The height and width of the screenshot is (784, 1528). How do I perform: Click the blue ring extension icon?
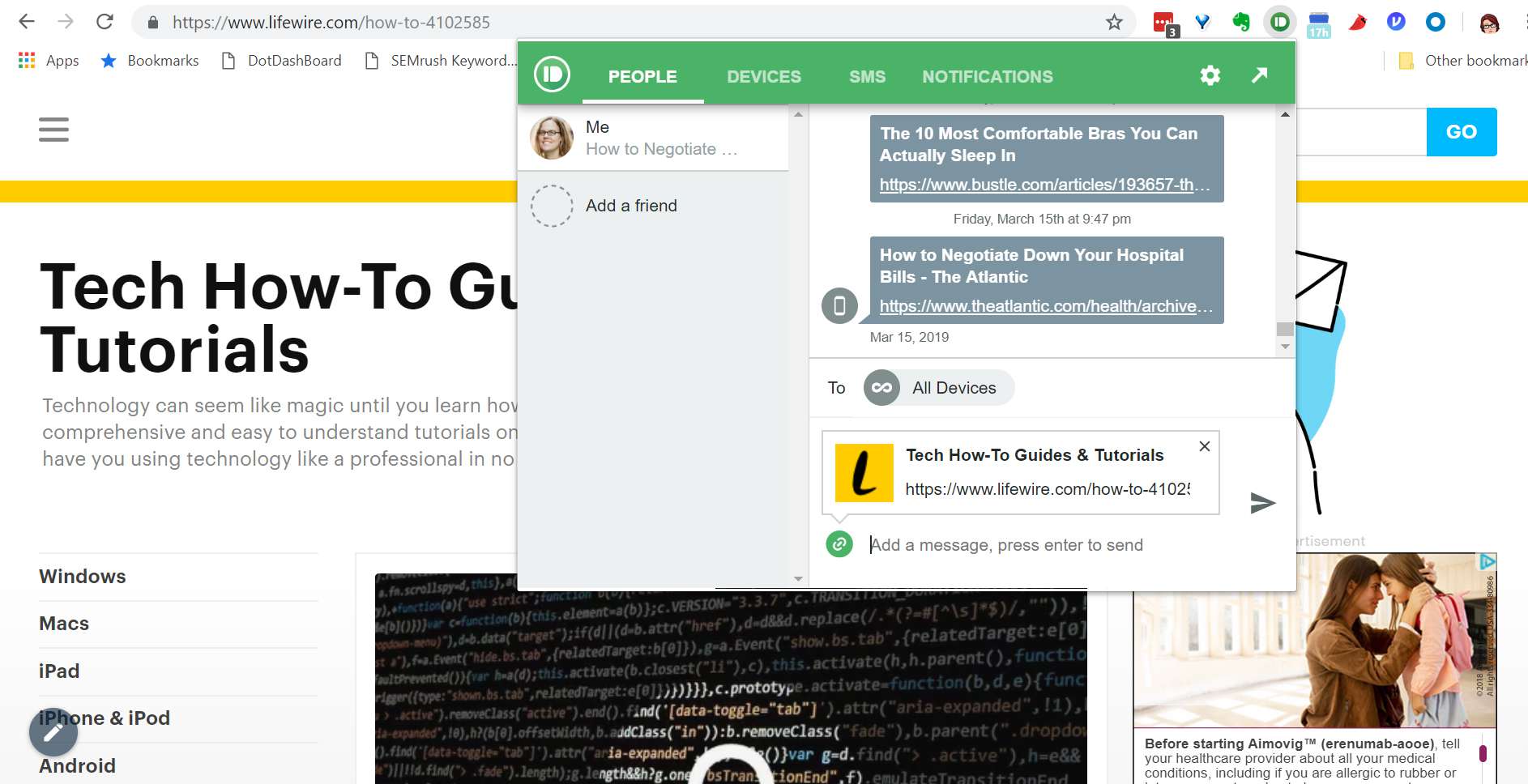pos(1436,22)
